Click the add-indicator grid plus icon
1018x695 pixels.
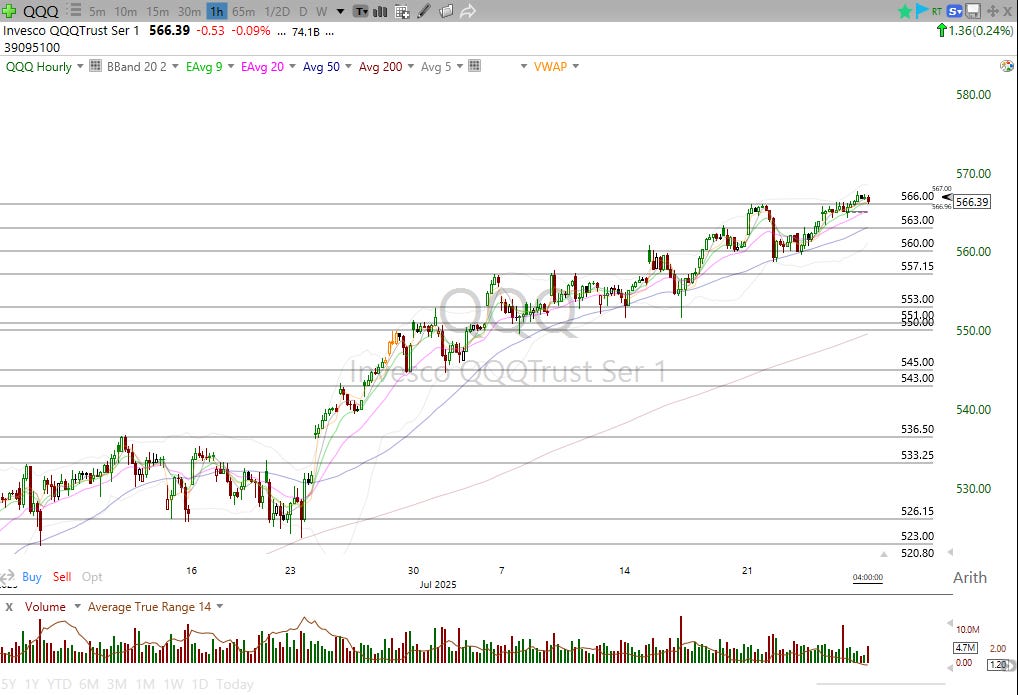pos(402,12)
